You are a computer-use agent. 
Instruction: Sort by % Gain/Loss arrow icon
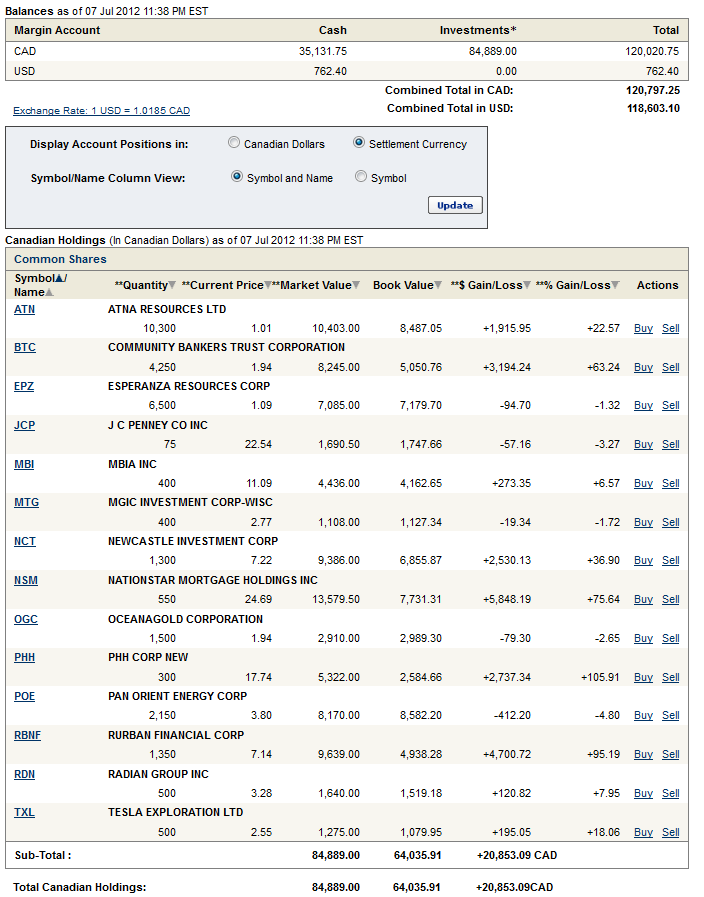(x=615, y=286)
